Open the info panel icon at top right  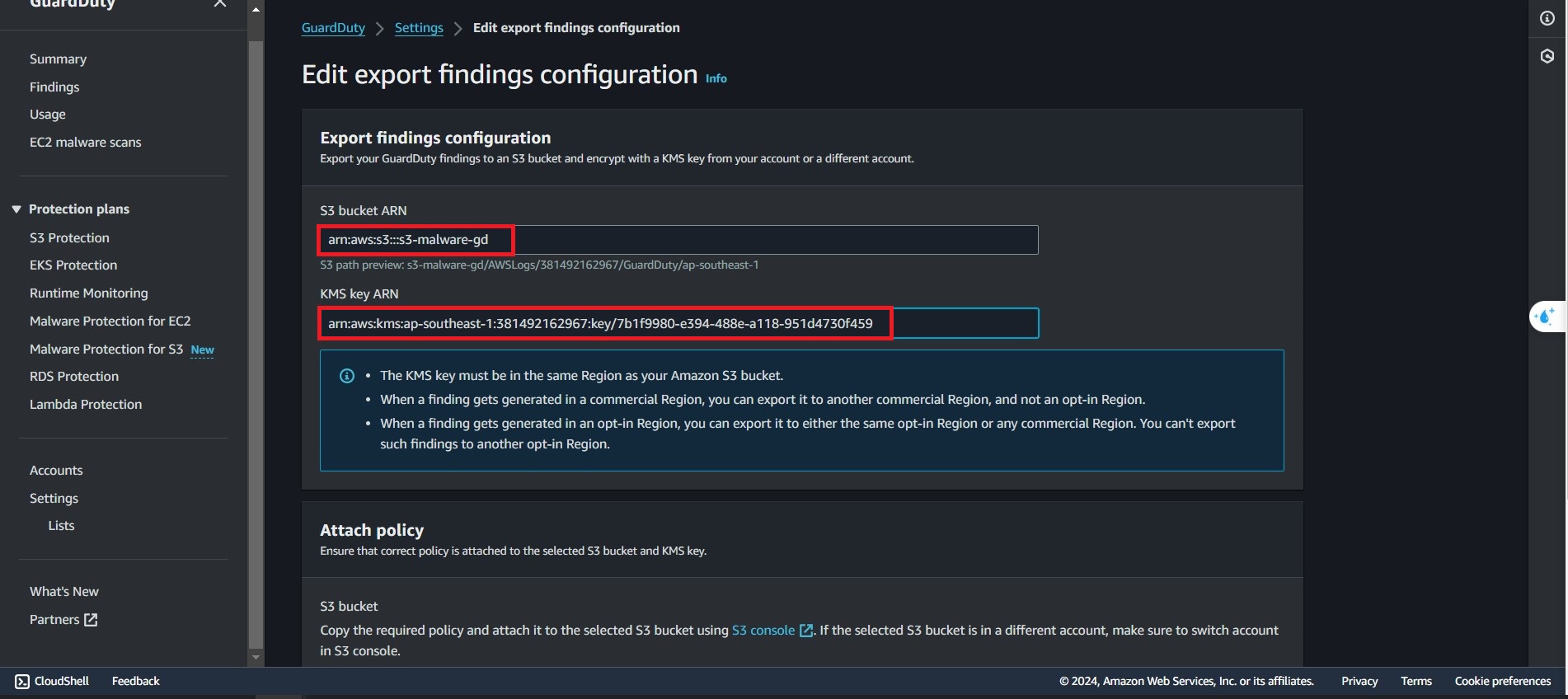tap(1547, 18)
